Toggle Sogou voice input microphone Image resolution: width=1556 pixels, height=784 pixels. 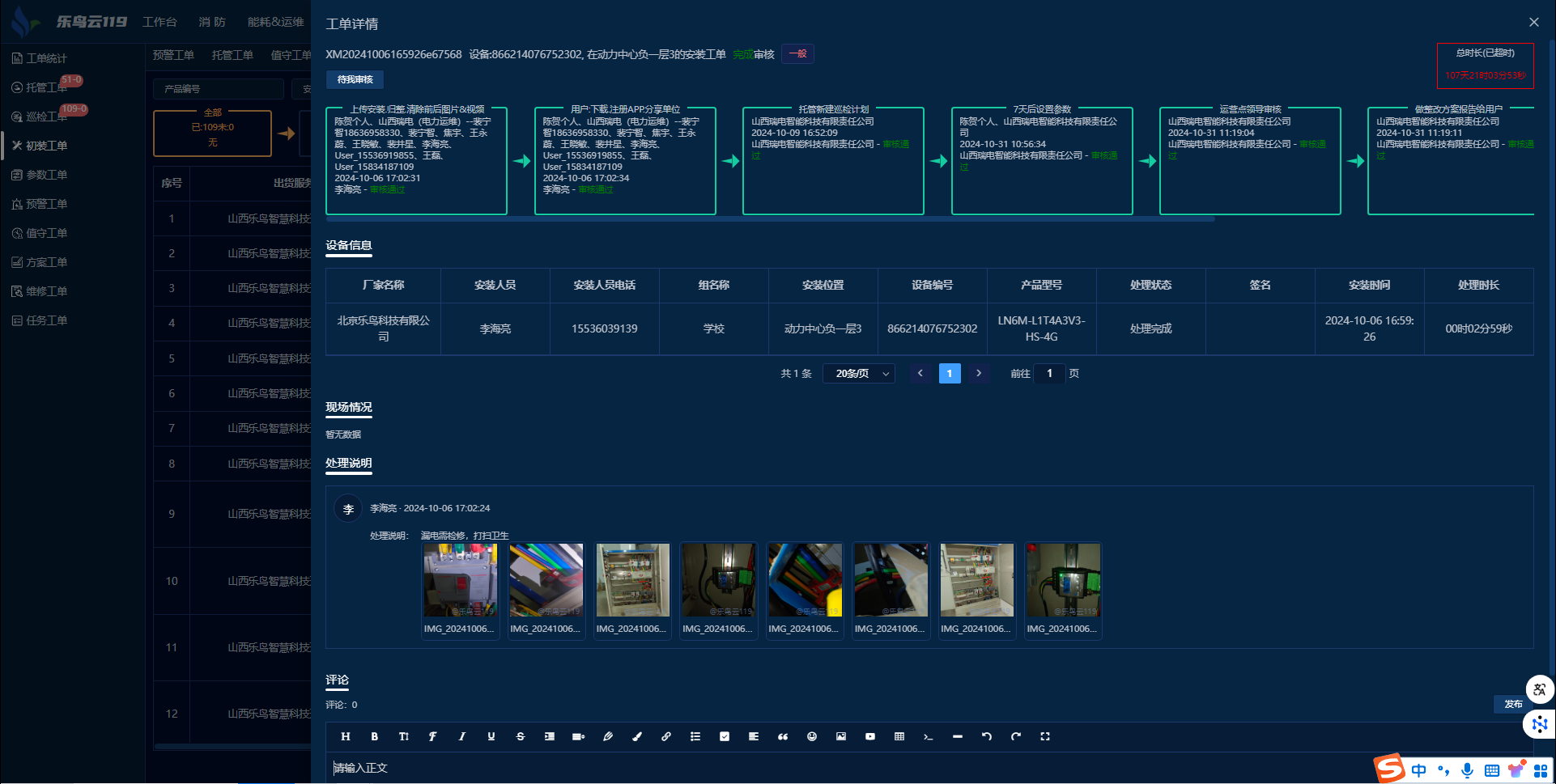click(x=1466, y=770)
